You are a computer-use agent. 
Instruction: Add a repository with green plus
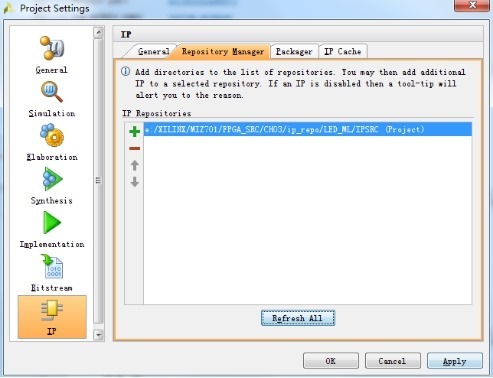[x=135, y=131]
